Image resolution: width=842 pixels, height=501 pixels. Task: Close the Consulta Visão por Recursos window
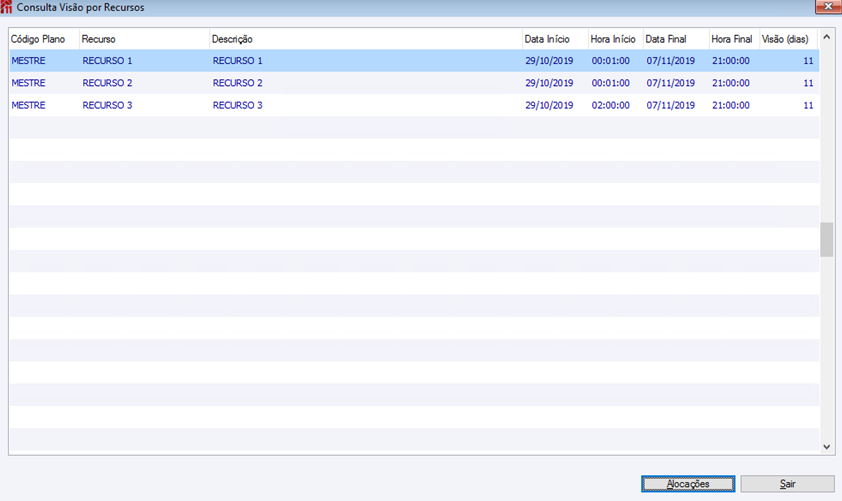828,6
